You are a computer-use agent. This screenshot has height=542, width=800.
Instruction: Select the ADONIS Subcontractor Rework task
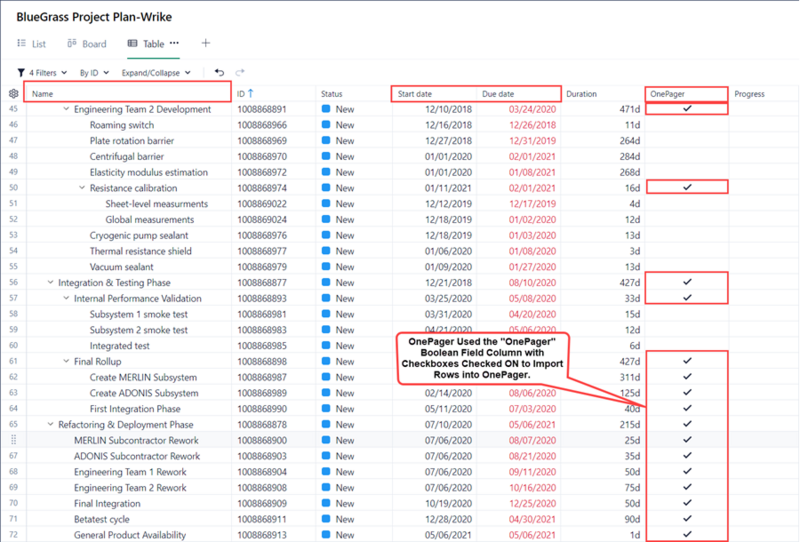point(137,456)
